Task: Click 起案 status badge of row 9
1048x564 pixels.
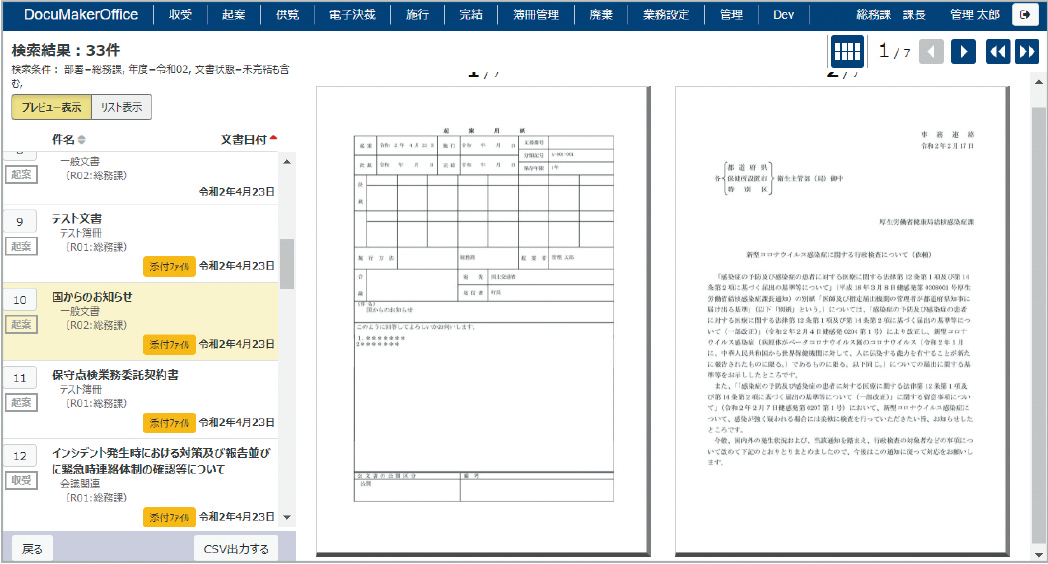Action: point(21,246)
